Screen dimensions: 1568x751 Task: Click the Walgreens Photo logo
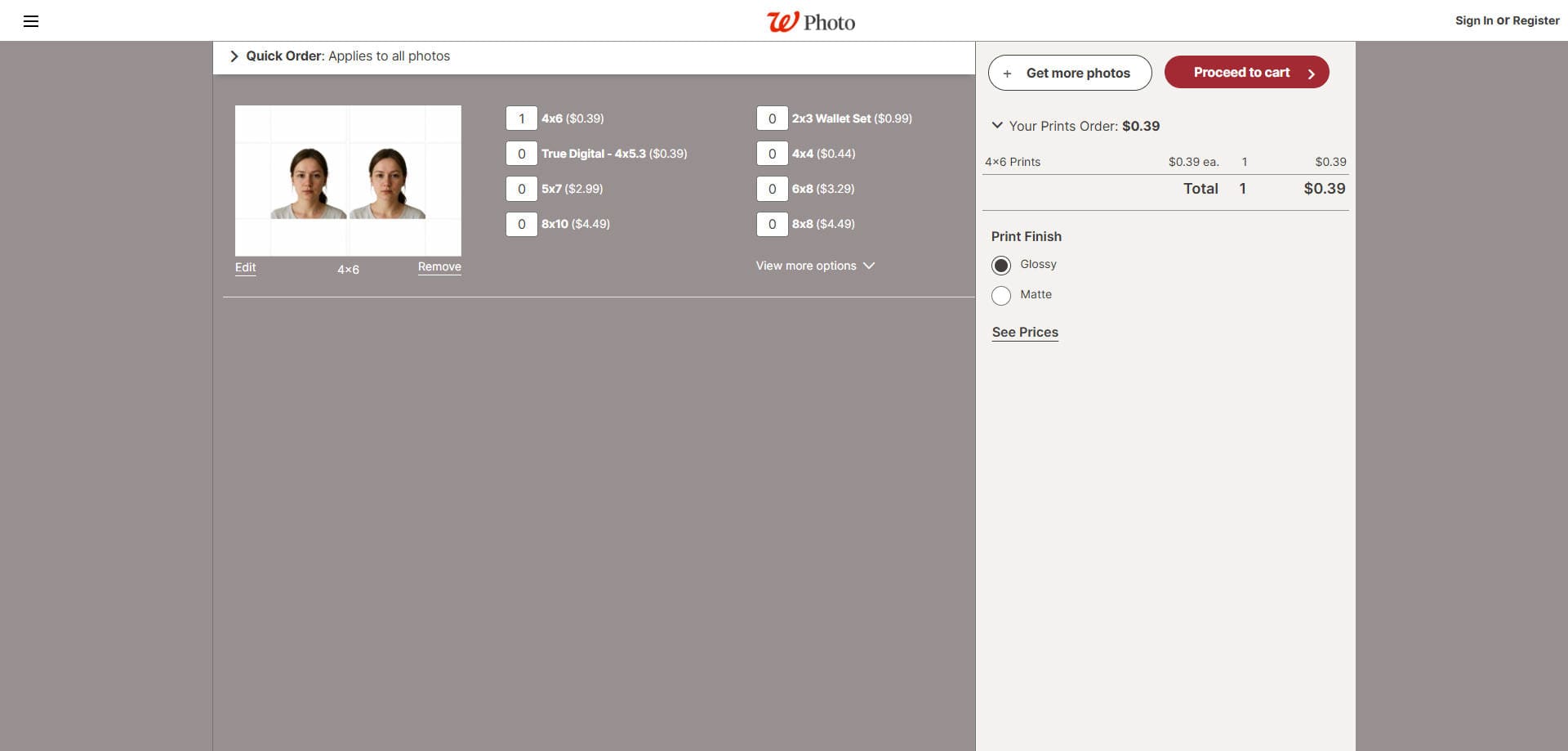810,22
